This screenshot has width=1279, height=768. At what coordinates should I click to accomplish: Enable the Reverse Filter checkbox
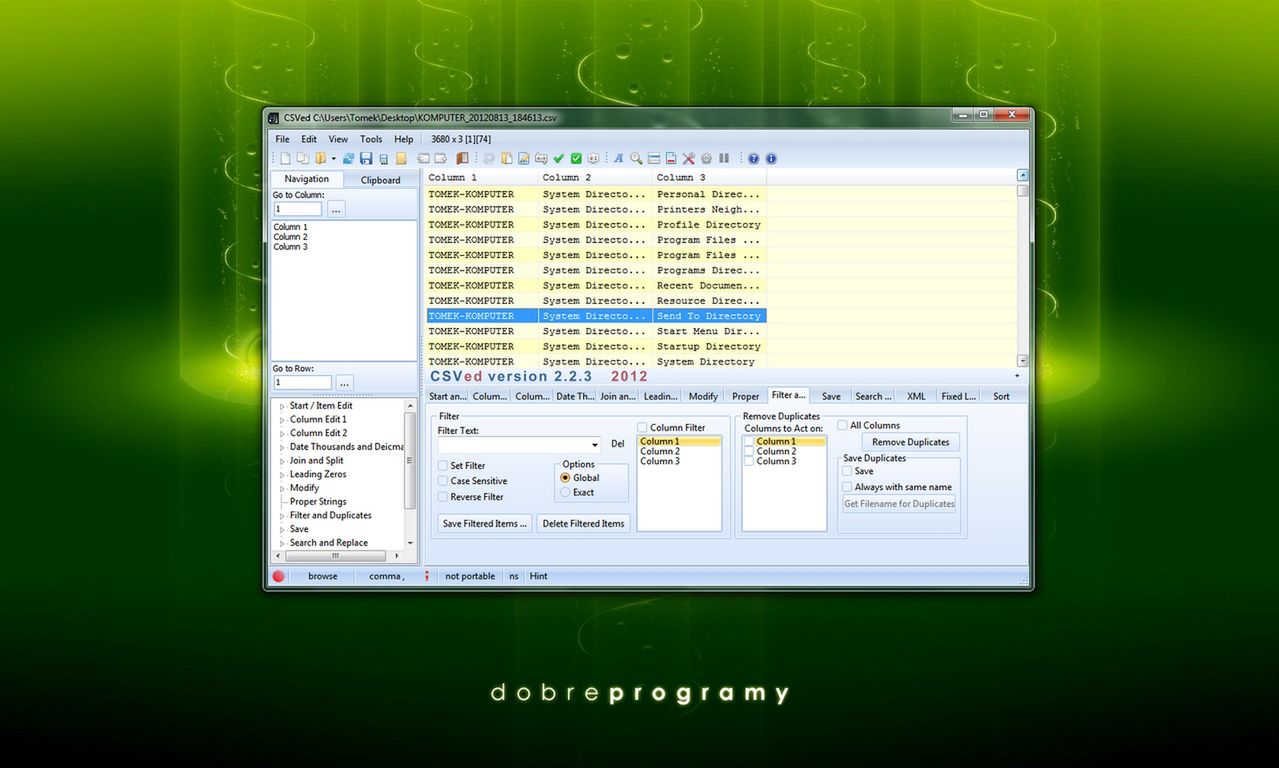point(443,497)
